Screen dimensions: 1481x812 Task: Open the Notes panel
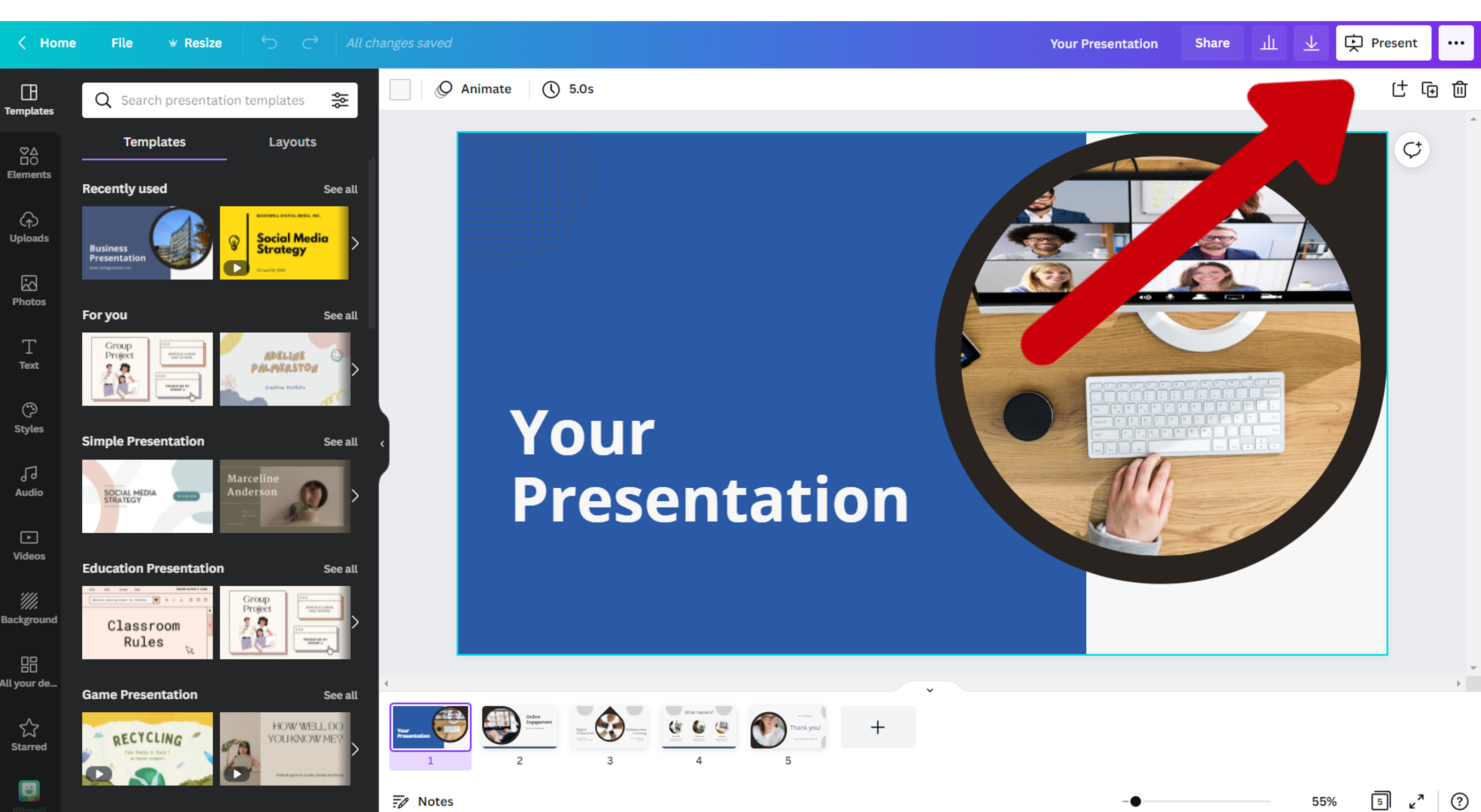[423, 801]
